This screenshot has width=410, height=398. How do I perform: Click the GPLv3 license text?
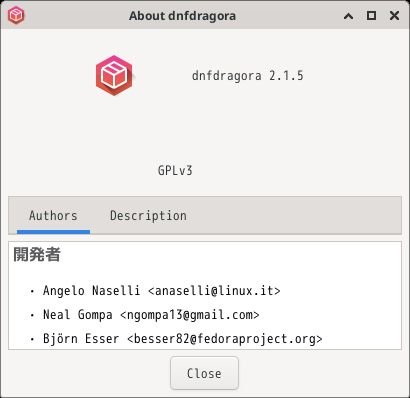click(175, 171)
